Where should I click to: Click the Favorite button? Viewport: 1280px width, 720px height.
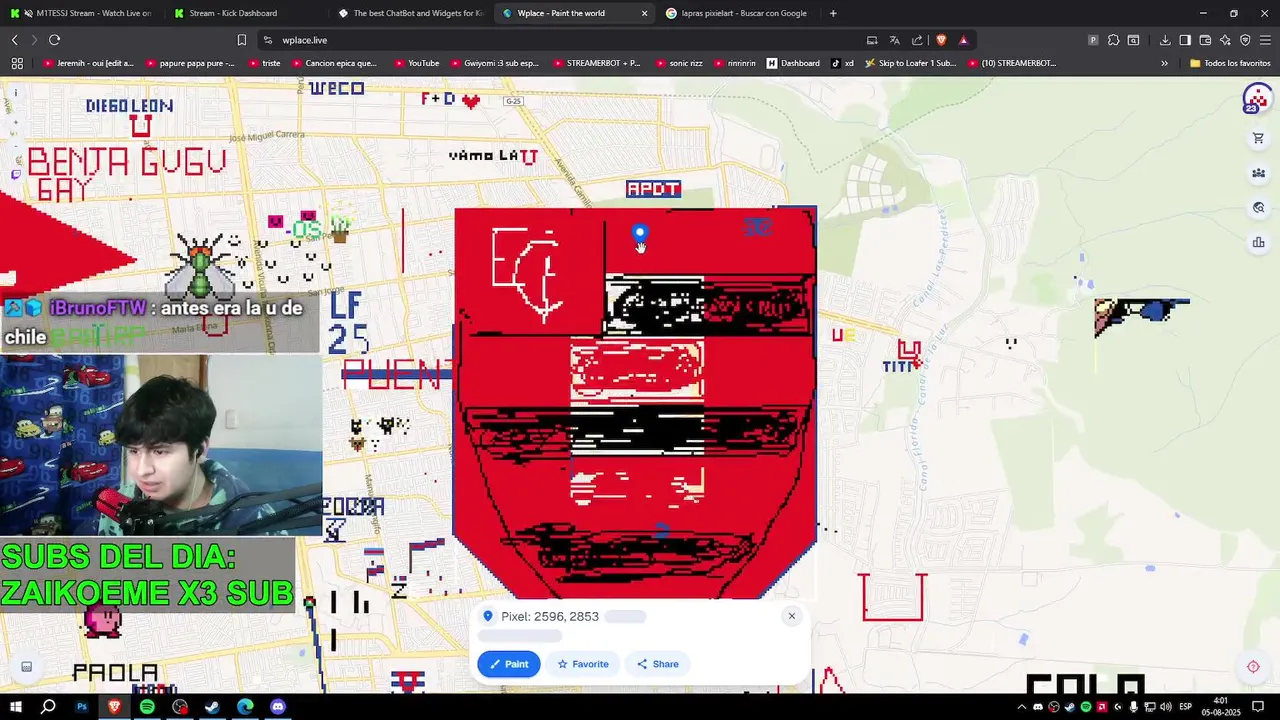pyautogui.click(x=583, y=664)
